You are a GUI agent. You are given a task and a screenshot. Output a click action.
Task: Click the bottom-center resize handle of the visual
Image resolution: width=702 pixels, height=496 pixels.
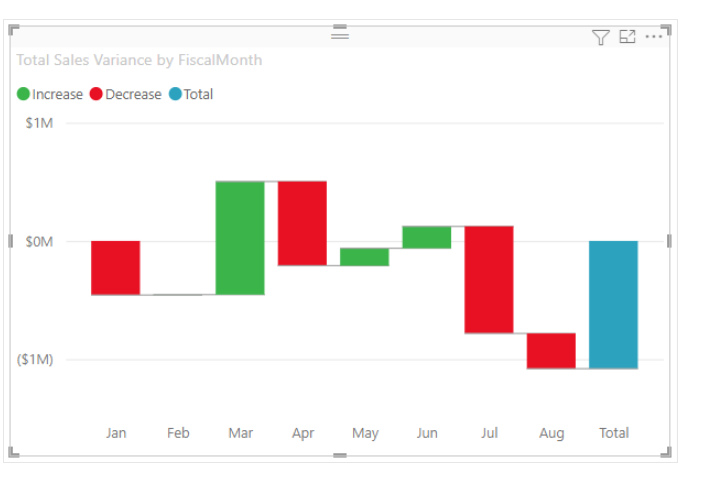(340, 455)
